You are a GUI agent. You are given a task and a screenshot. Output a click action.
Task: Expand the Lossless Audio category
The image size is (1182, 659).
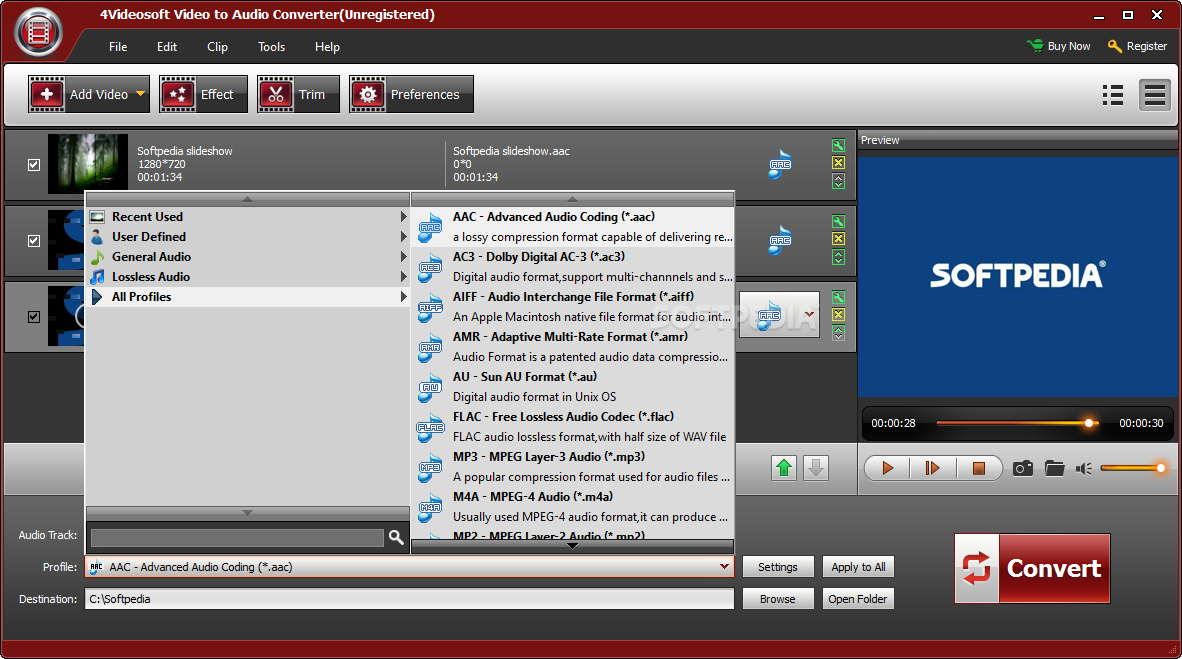(x=248, y=277)
